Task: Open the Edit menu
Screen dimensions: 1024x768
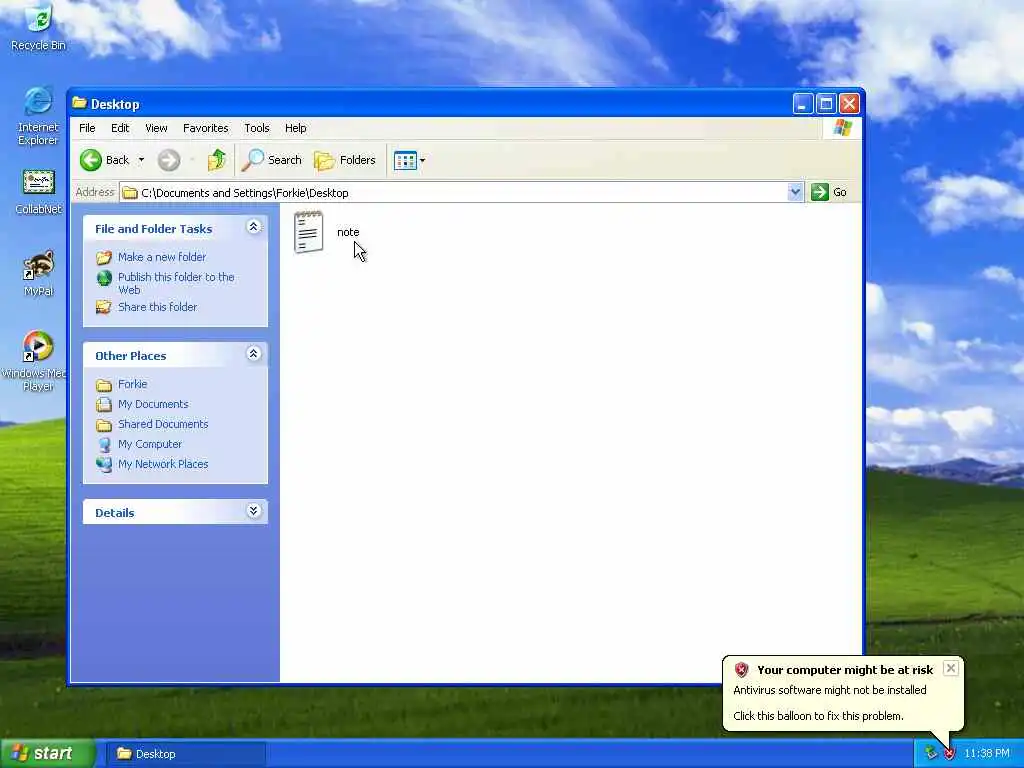Action: click(x=120, y=128)
